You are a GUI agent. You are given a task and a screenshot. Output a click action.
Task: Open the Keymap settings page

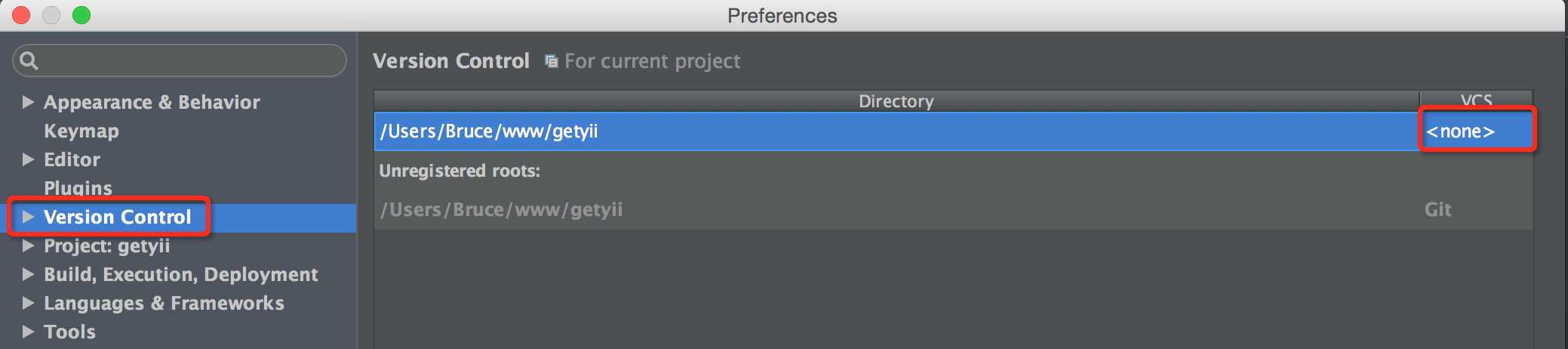(81, 131)
